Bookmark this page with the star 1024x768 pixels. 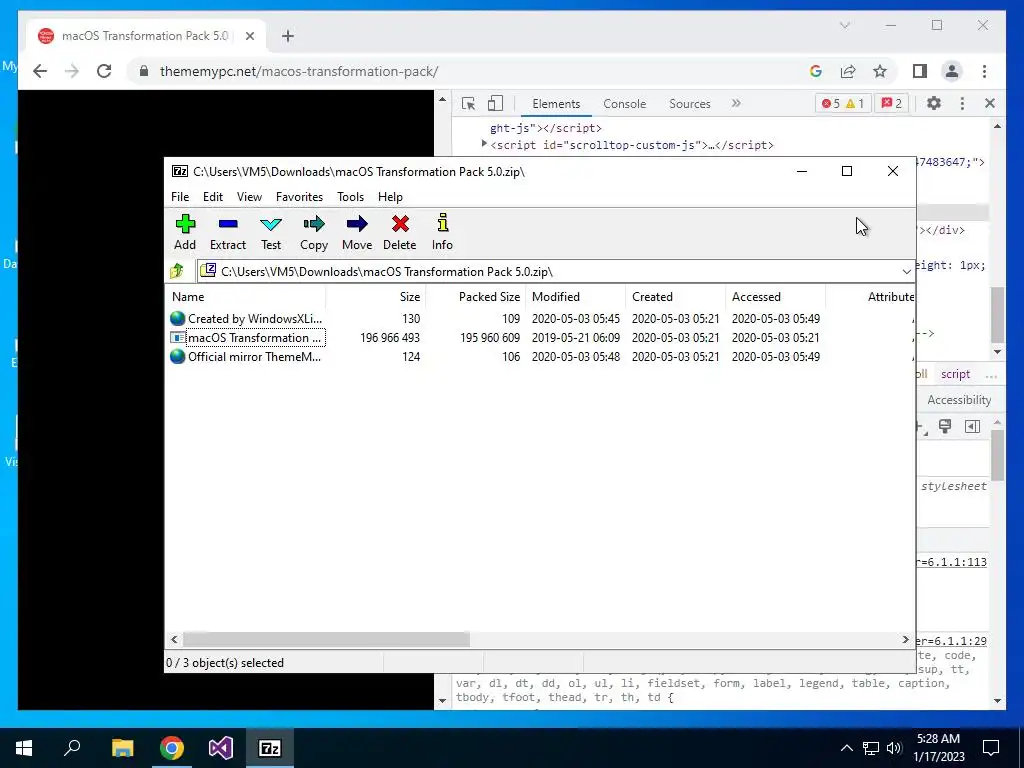click(x=880, y=71)
